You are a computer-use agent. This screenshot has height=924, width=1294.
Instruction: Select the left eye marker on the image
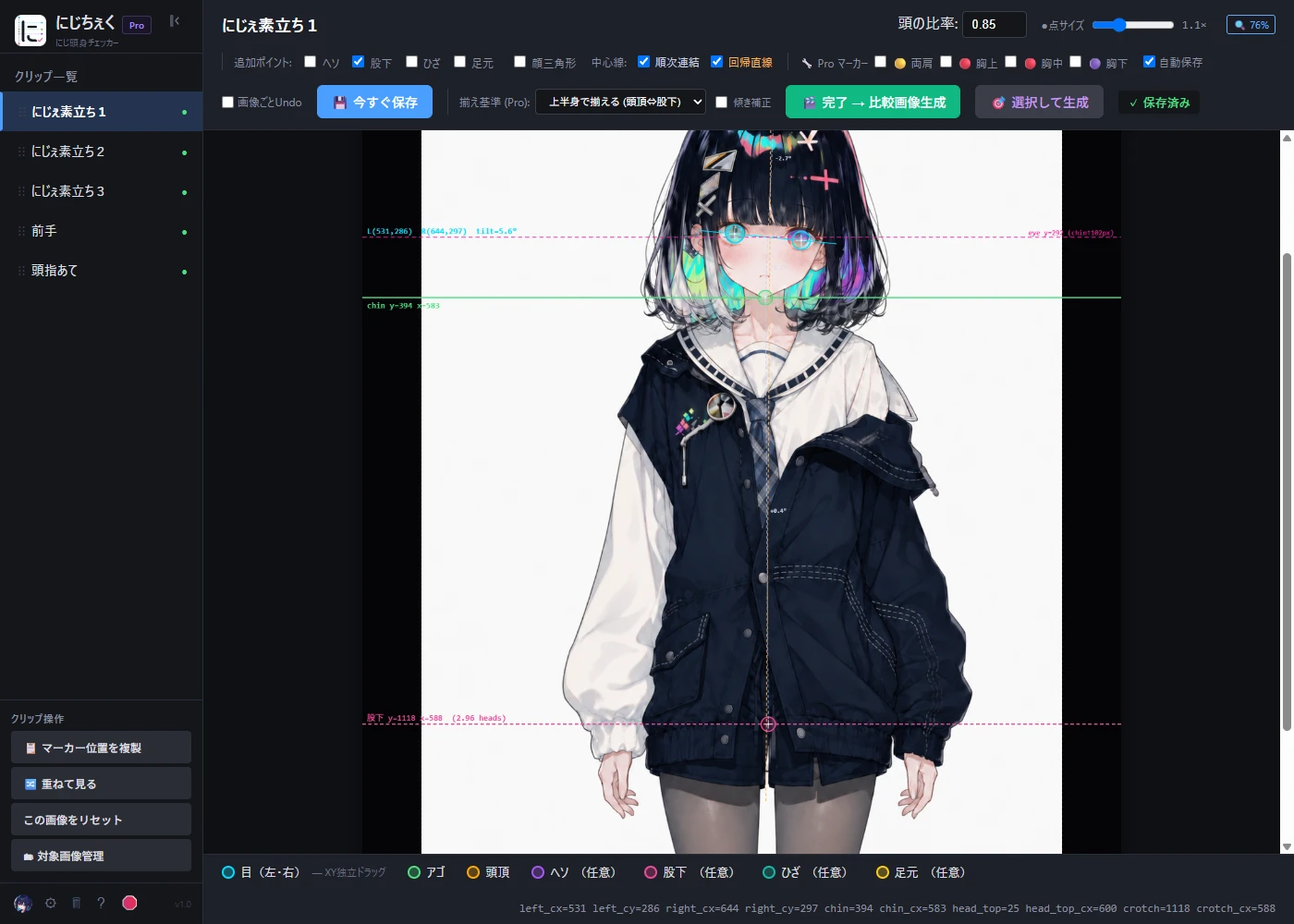coord(734,233)
